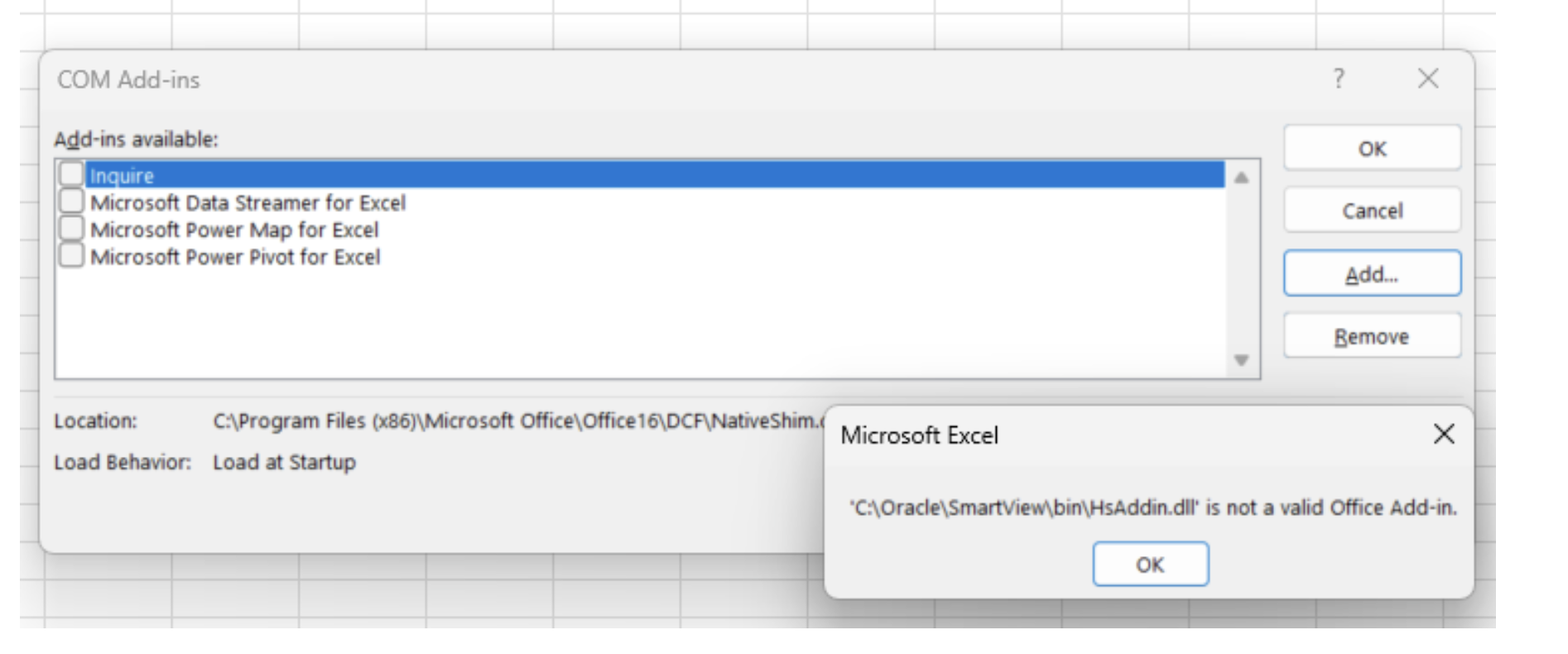Click the HsAddin.dll error message text
This screenshot has width=1568, height=654.
coord(1152,507)
